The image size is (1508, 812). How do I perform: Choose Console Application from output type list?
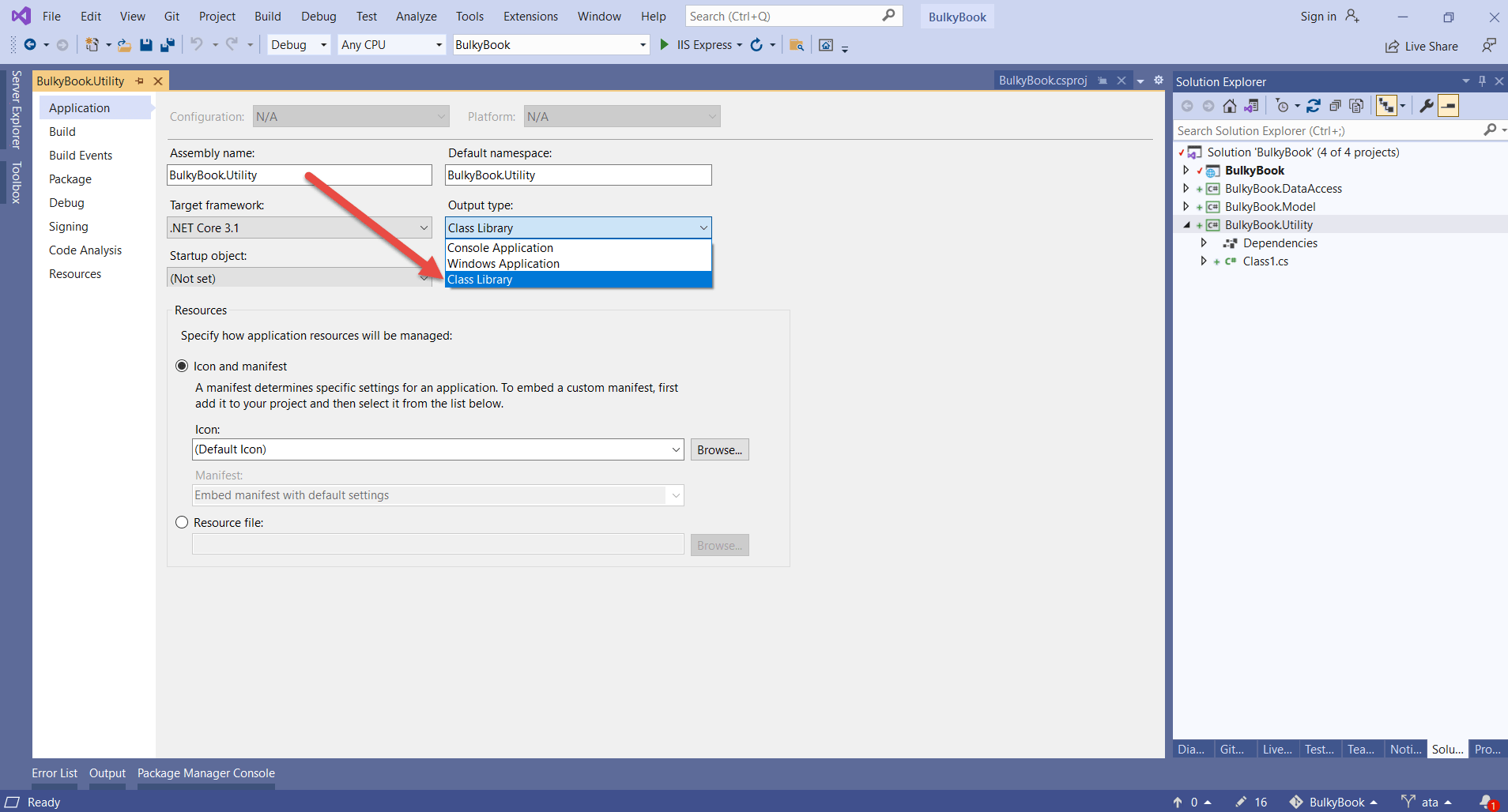point(579,248)
